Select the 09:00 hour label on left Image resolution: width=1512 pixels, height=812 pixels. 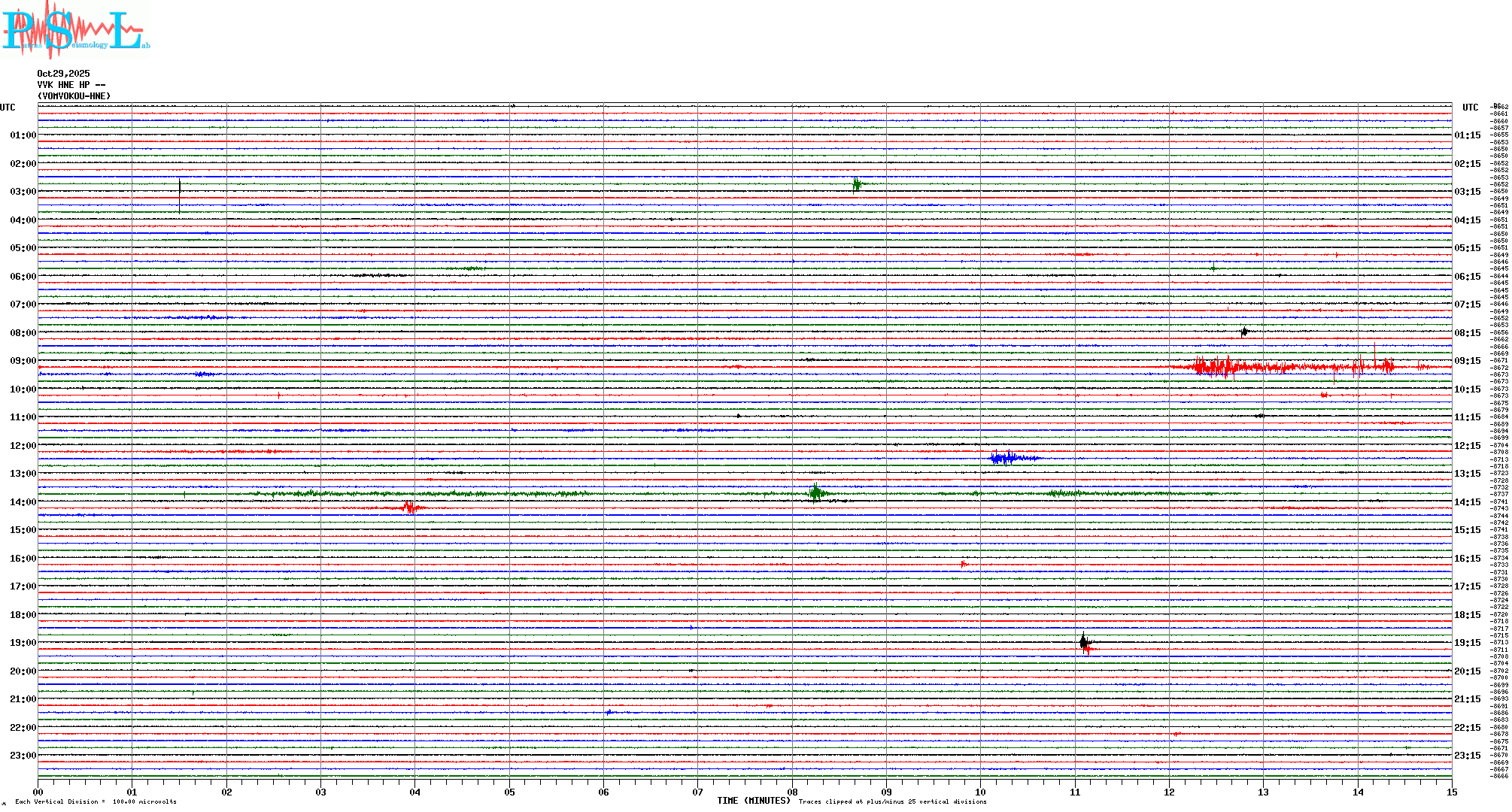[23, 361]
